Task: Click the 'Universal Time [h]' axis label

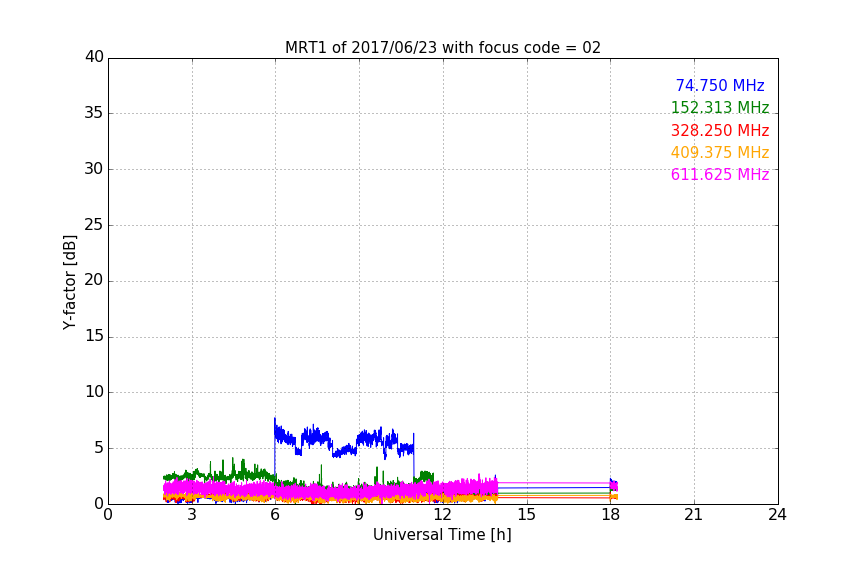Action: click(x=442, y=535)
